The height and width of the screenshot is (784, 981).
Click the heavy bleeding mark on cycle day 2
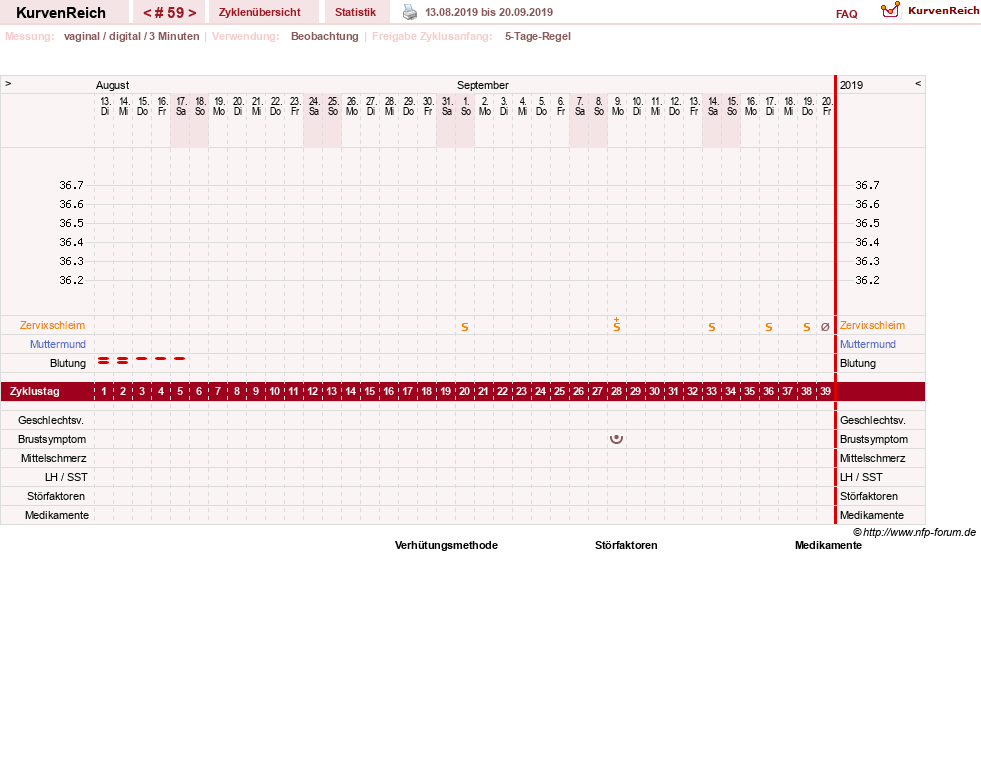[x=123, y=360]
